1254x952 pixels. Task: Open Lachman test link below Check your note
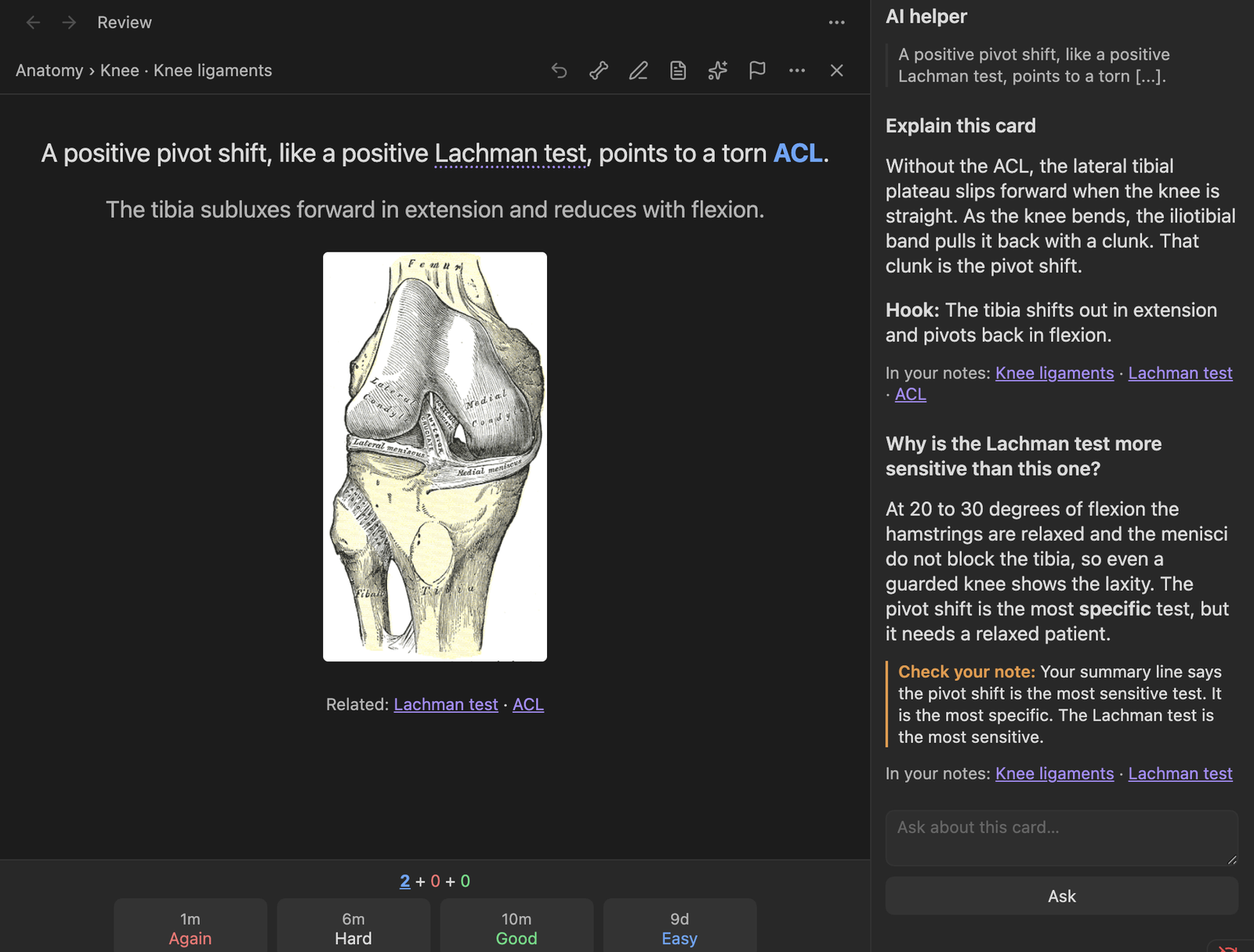pyautogui.click(x=1180, y=773)
